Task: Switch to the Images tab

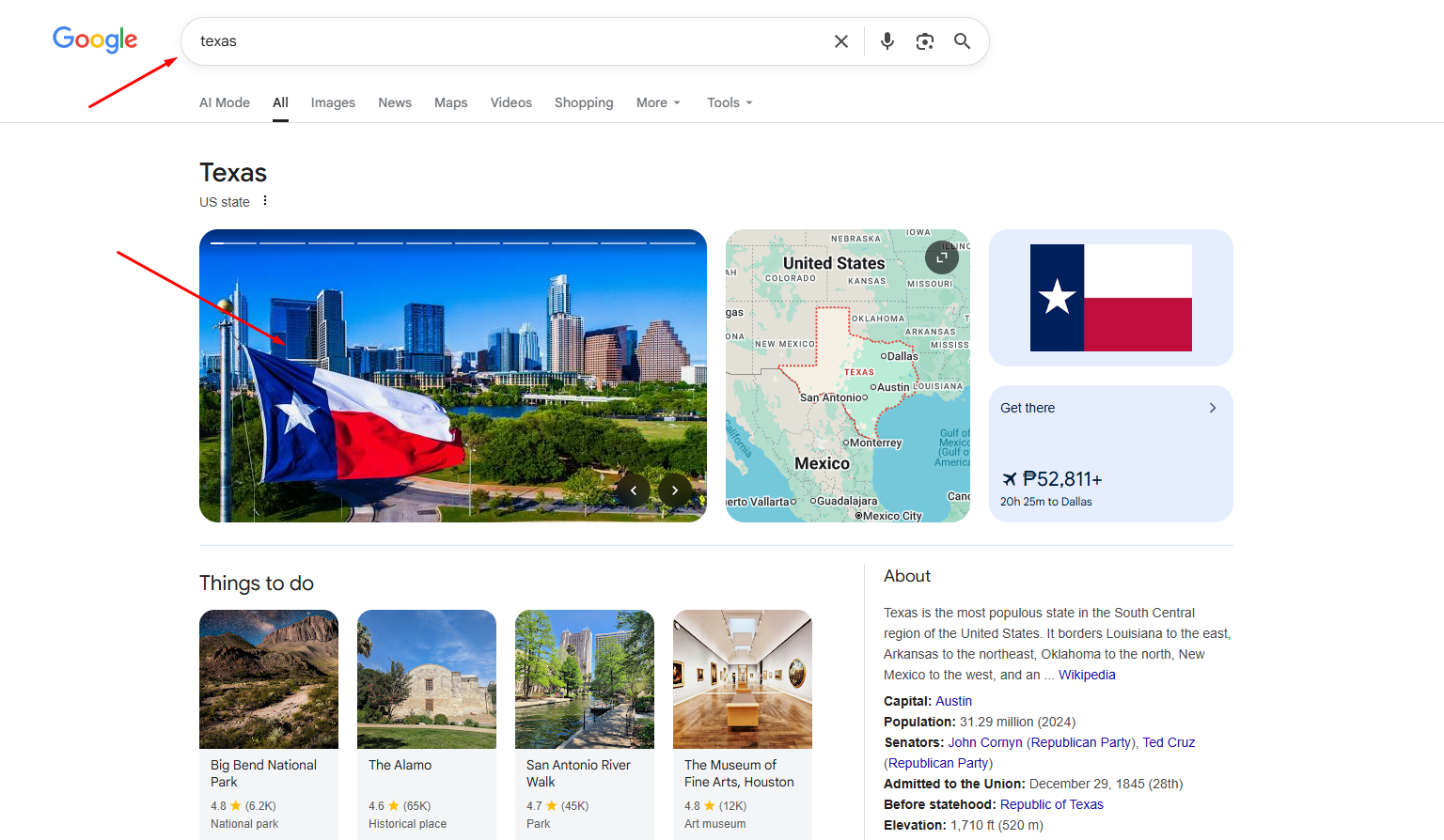Action: (x=333, y=103)
